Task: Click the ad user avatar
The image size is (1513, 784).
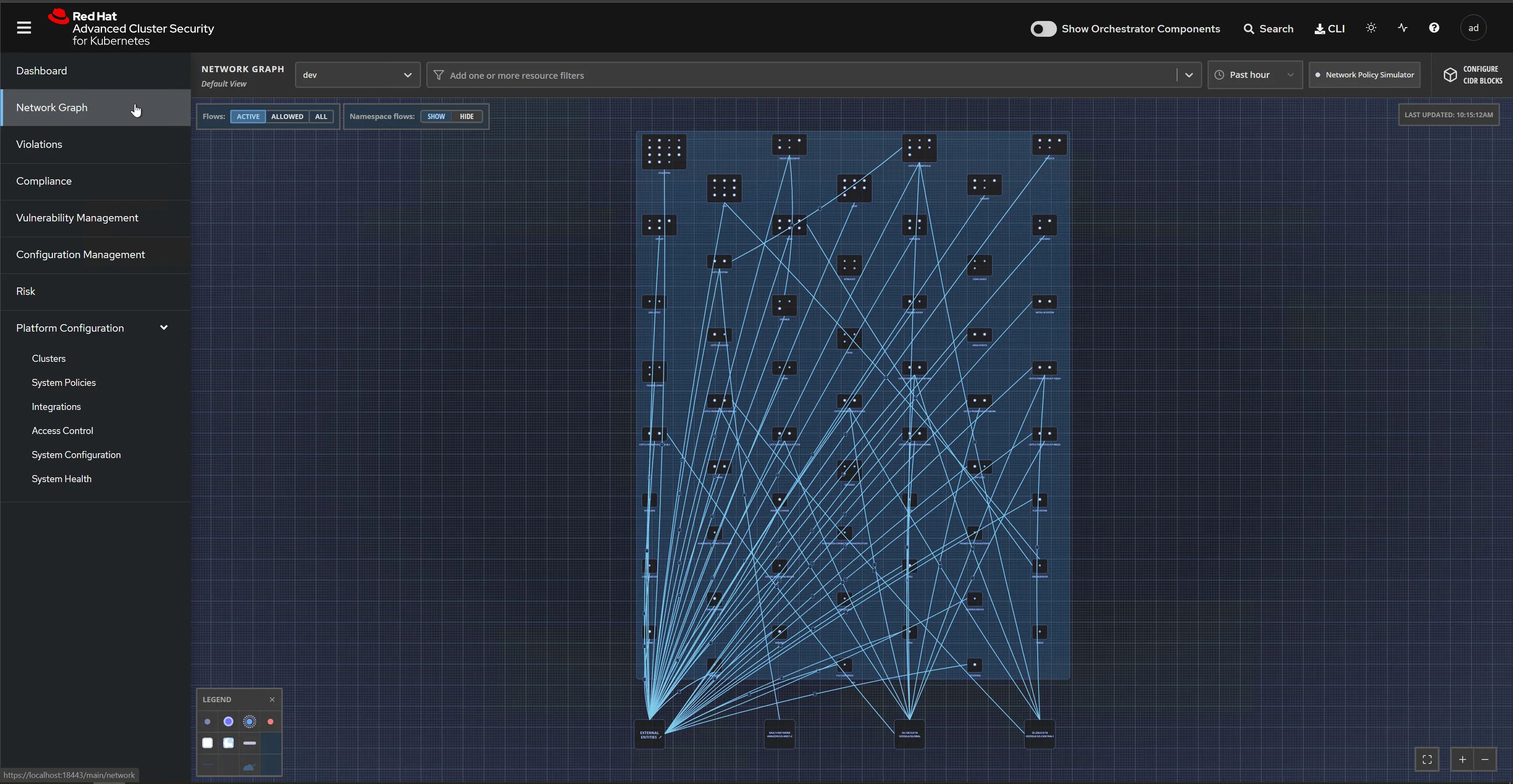Action: pos(1474,28)
